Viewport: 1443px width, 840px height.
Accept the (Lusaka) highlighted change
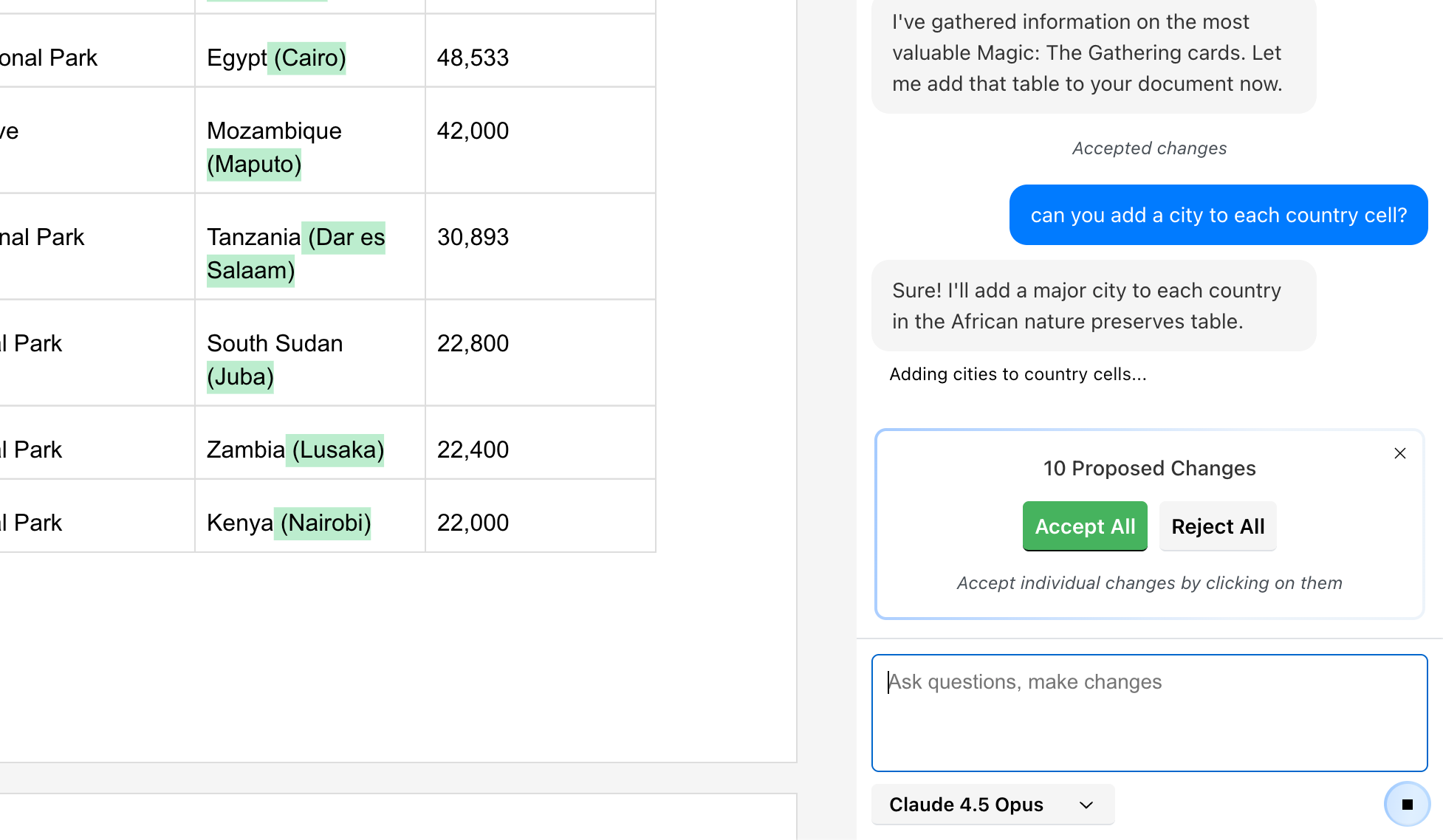pyautogui.click(x=337, y=450)
